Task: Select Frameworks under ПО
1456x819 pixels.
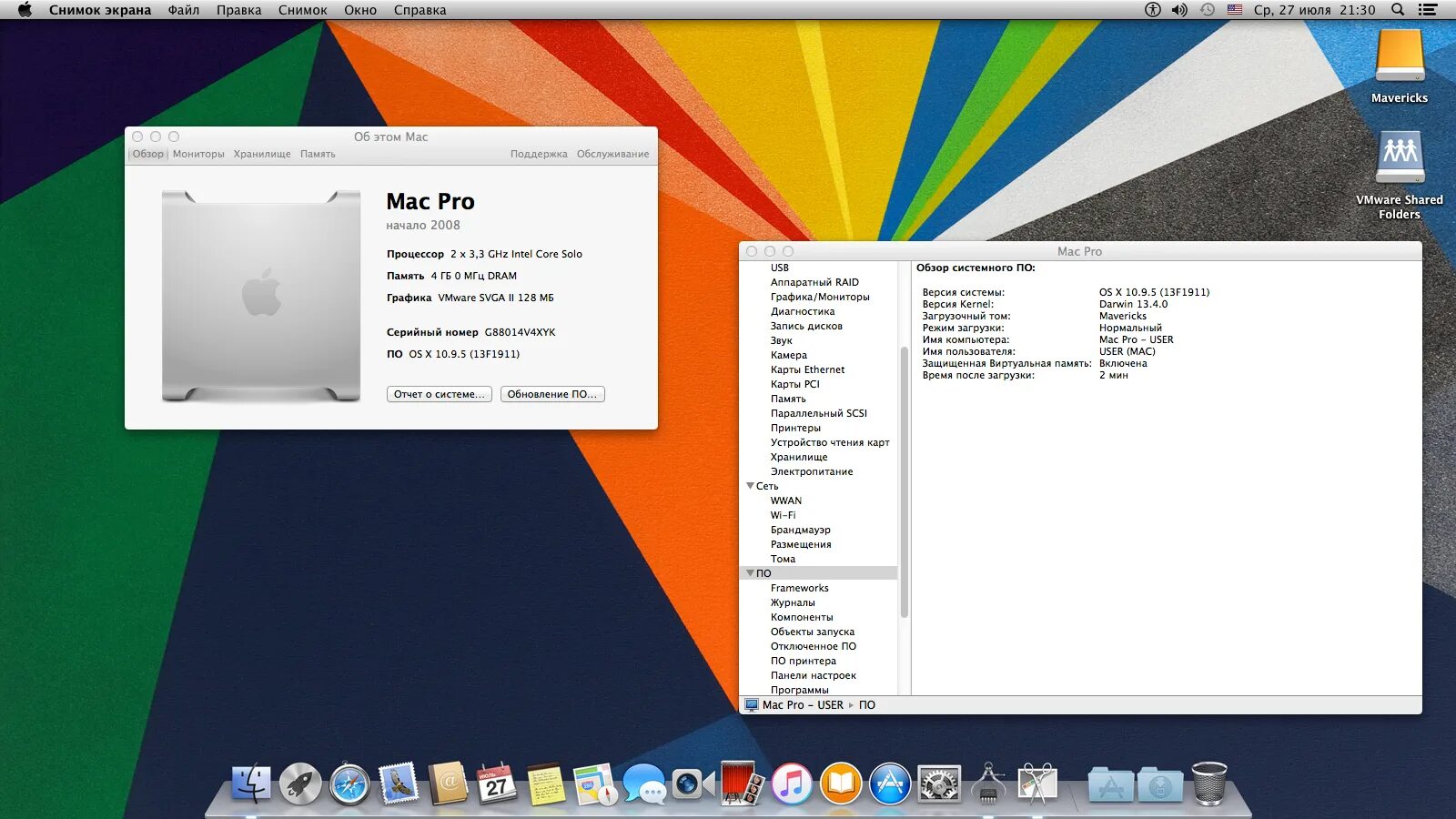Action: click(799, 588)
